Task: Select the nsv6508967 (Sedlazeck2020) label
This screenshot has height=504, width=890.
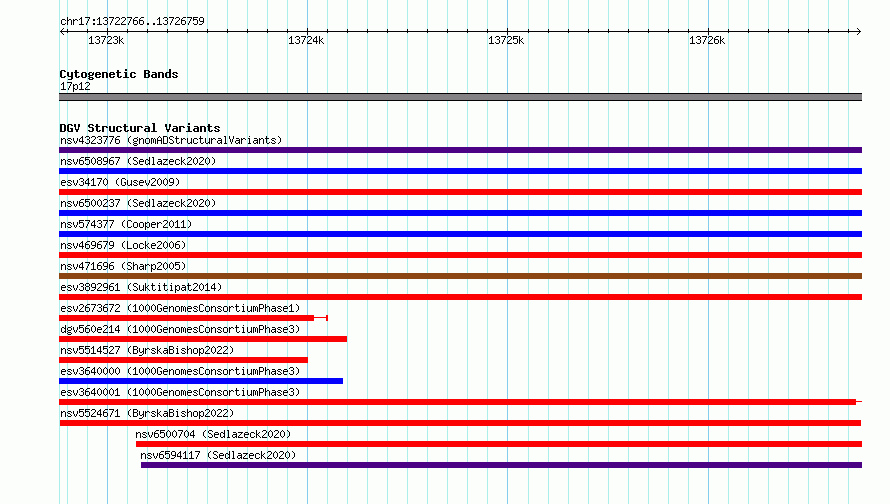Action: (138, 161)
